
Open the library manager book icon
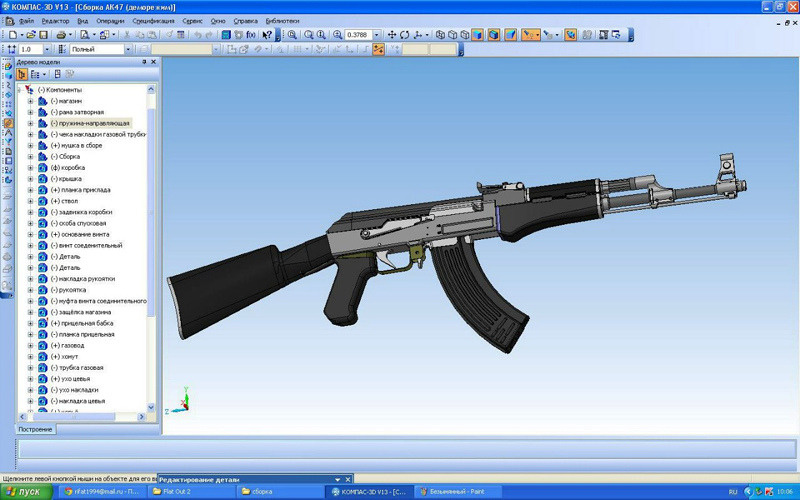[226, 35]
